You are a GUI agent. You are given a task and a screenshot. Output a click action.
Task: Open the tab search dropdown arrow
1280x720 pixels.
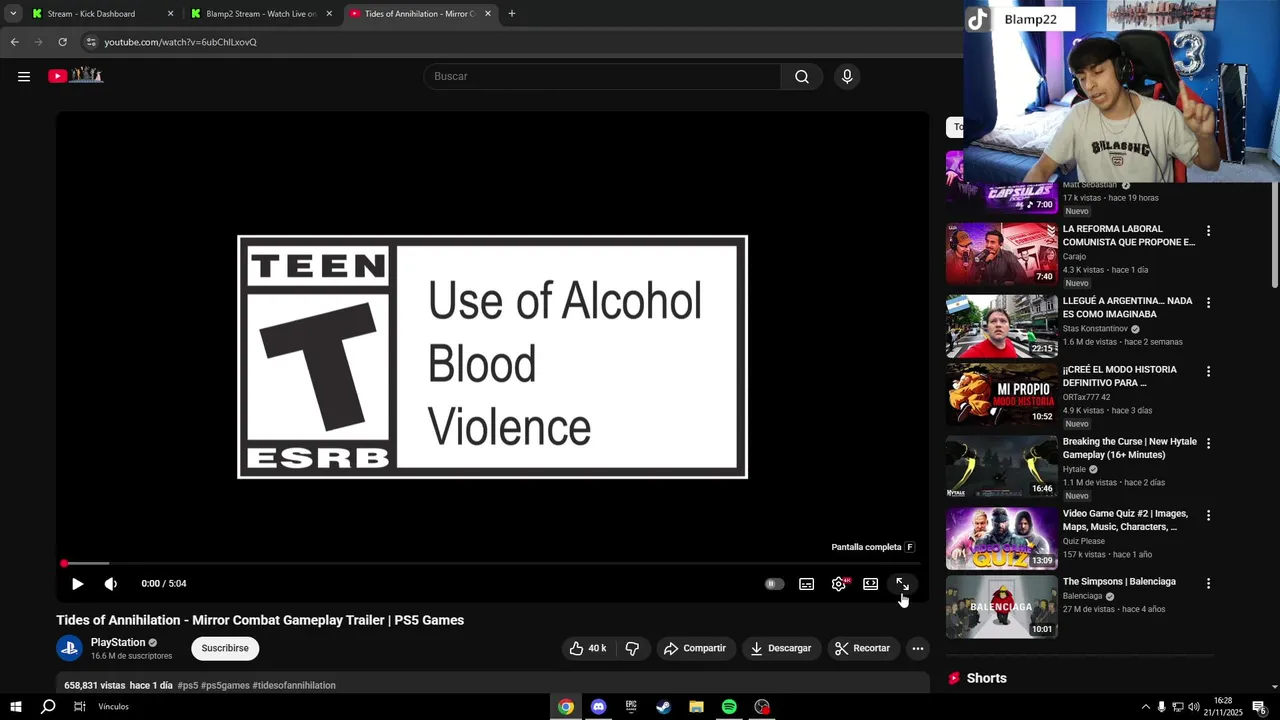click(x=12, y=14)
